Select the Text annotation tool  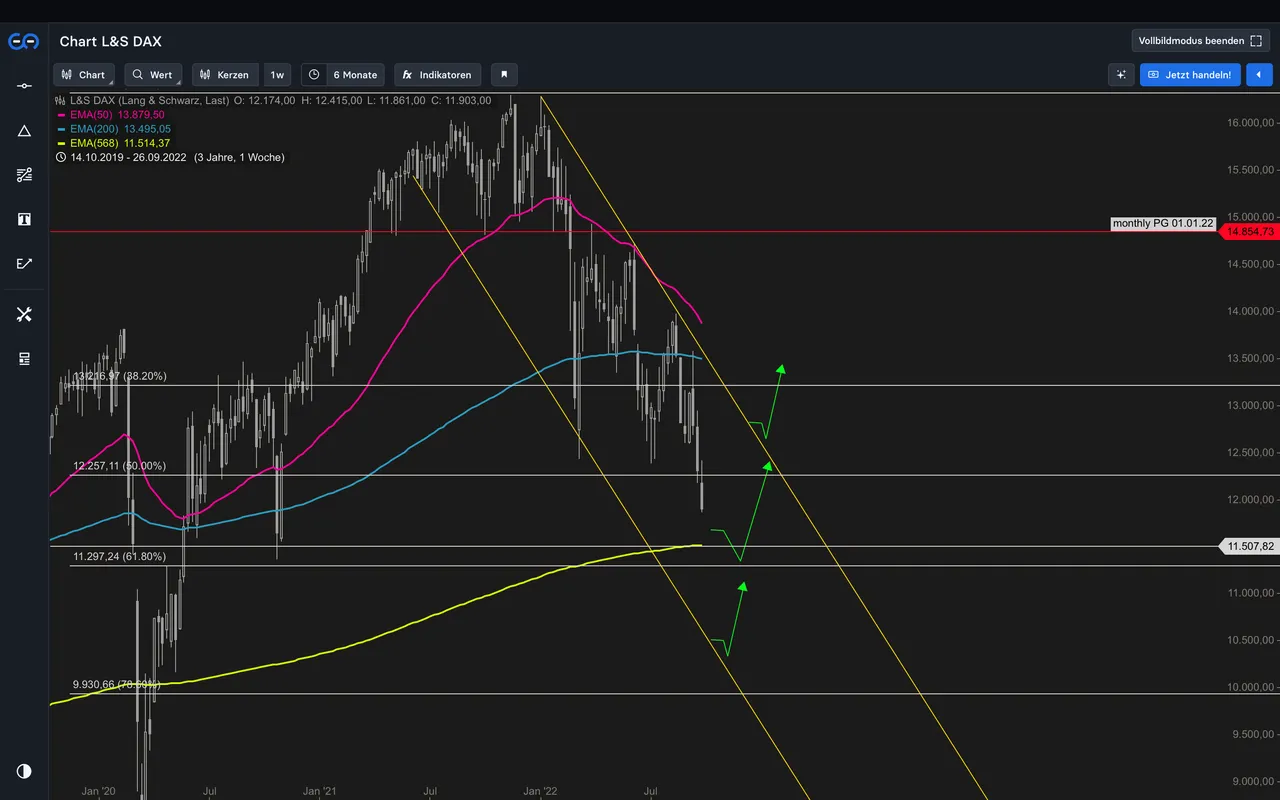pos(24,219)
